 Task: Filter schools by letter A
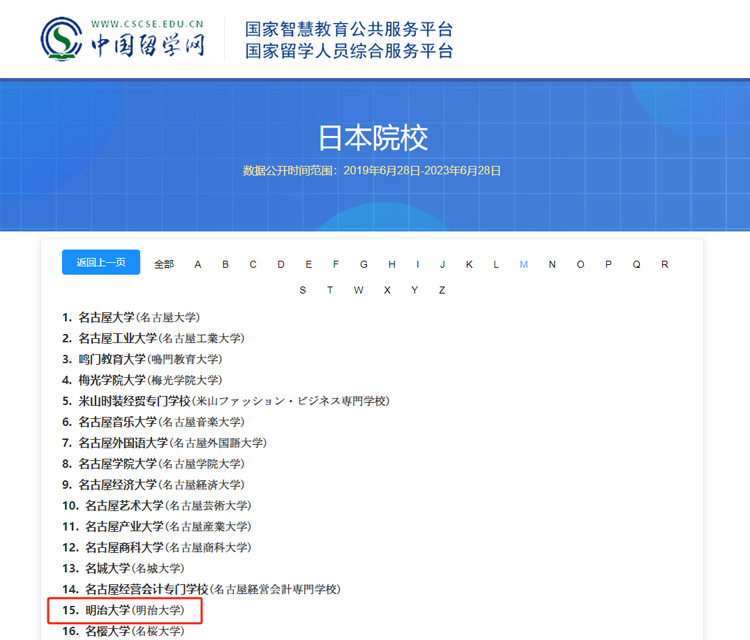[198, 264]
